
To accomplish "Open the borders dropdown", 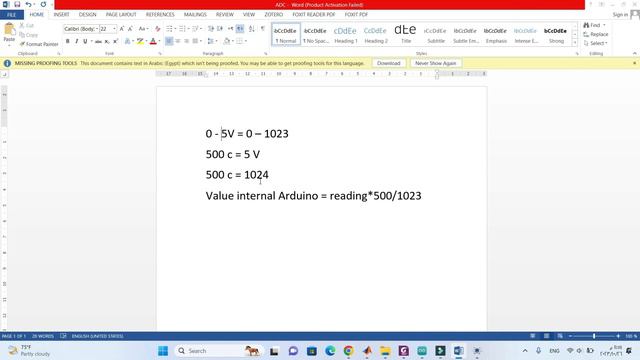I will click(x=245, y=41).
